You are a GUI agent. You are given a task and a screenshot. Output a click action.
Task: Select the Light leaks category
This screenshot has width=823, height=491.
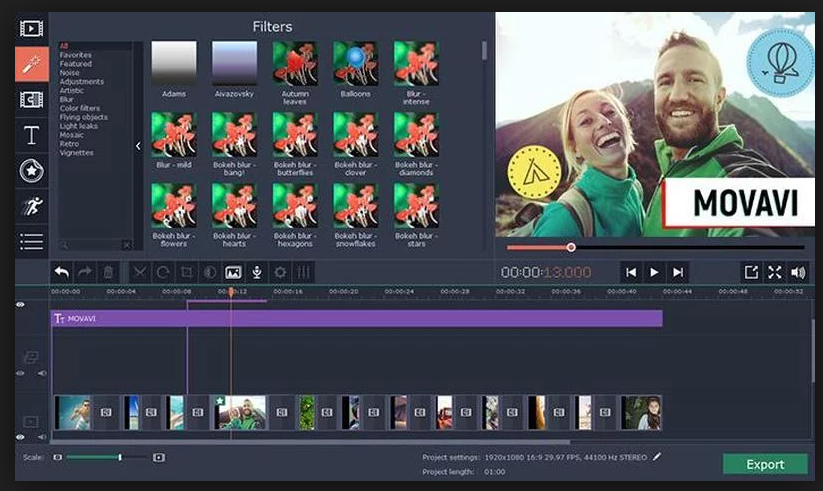(x=79, y=126)
